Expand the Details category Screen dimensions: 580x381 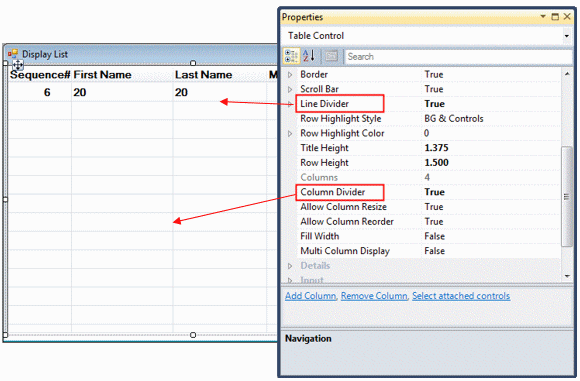click(x=290, y=266)
